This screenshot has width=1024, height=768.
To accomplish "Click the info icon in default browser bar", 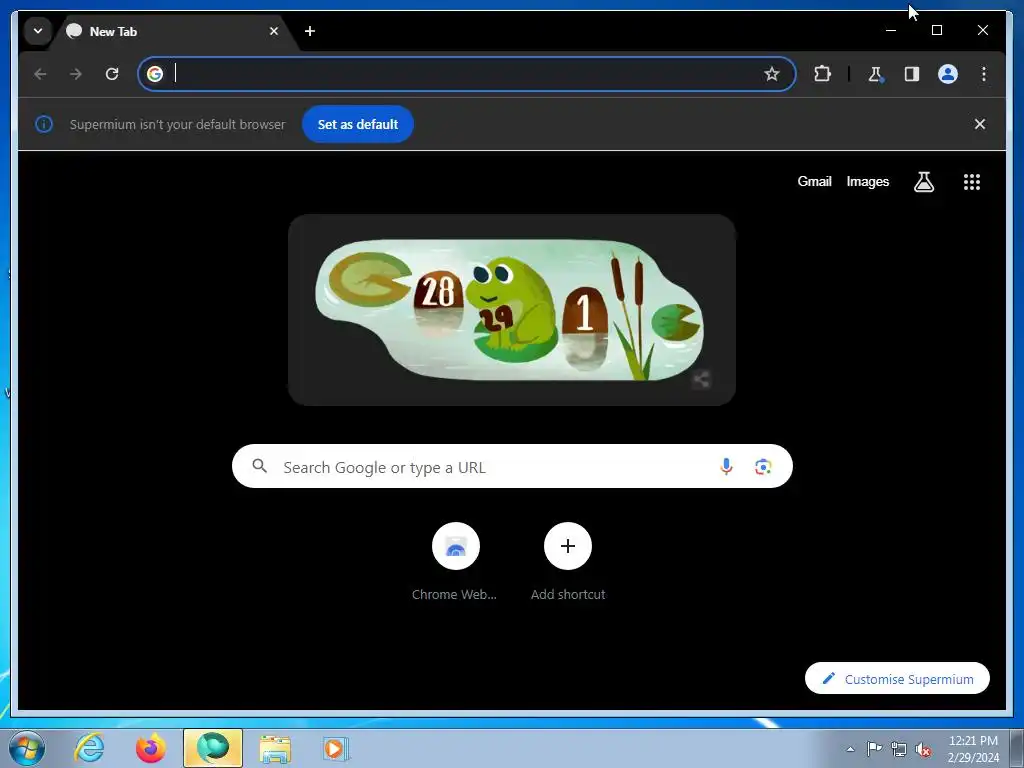I will click(44, 124).
